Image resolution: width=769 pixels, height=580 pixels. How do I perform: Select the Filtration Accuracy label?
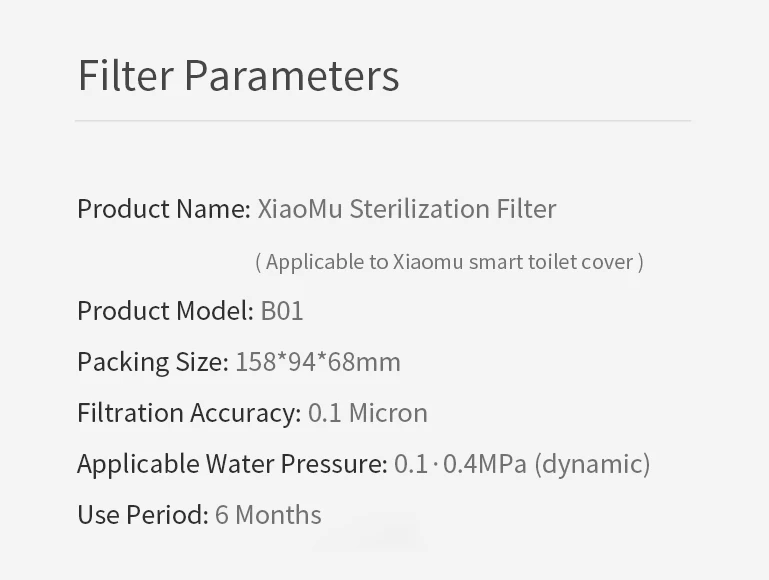click(x=189, y=413)
